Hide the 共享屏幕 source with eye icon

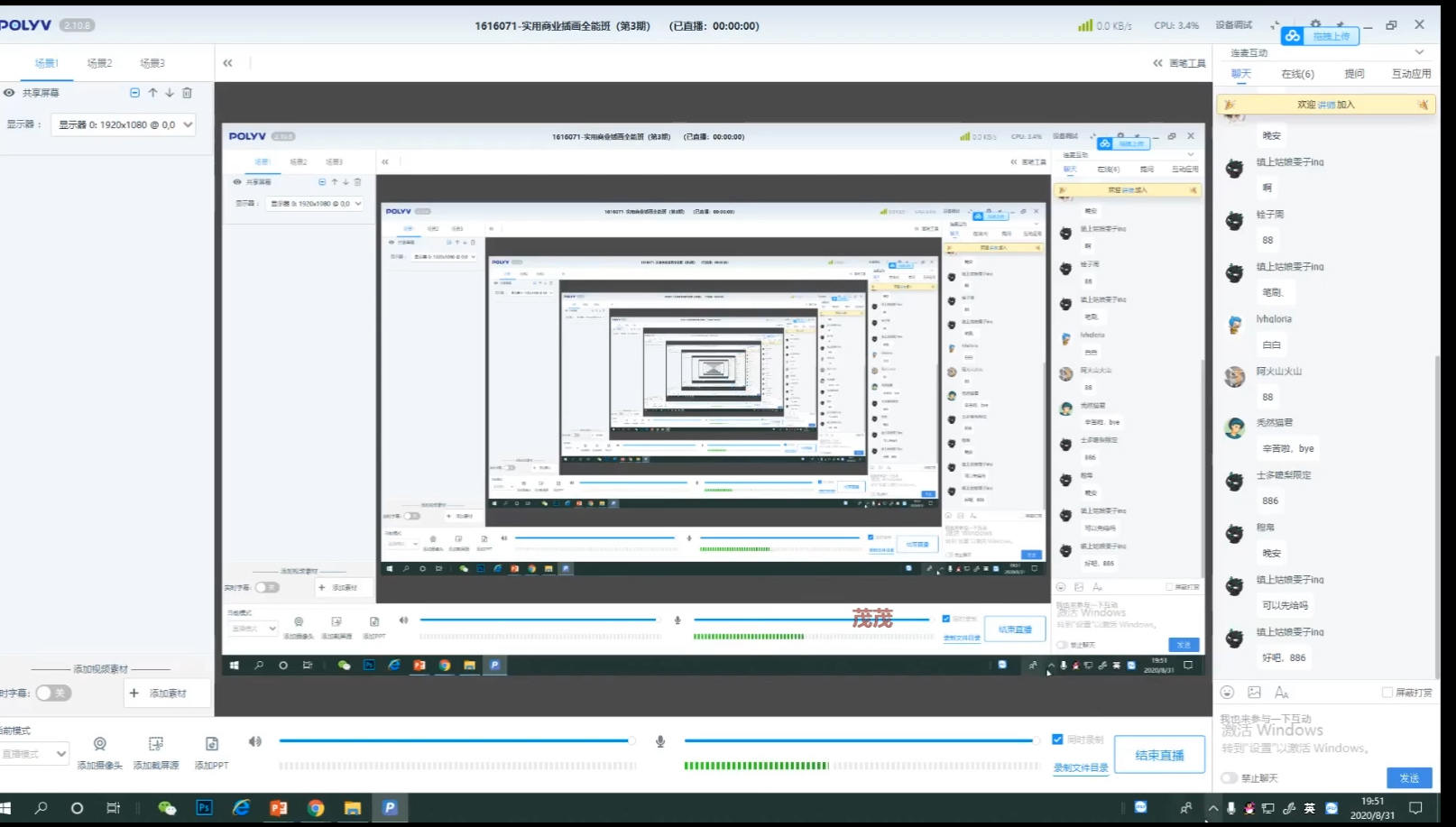tap(9, 93)
